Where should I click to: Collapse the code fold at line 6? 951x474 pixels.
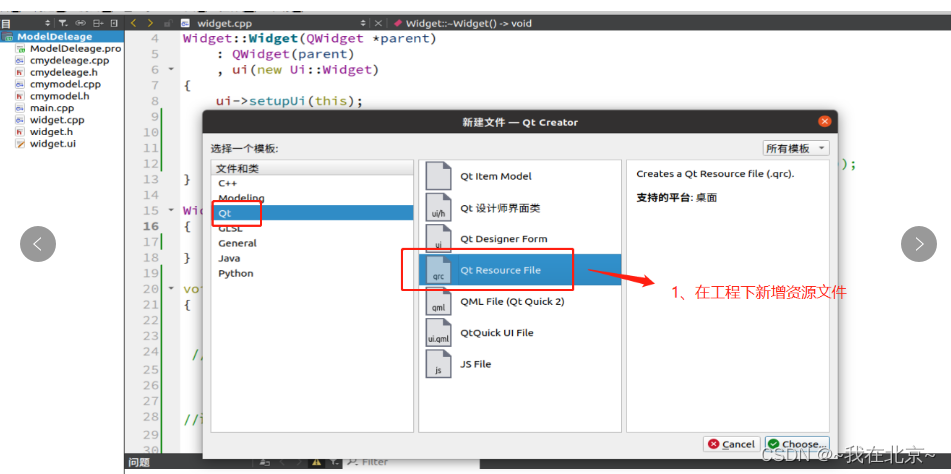(x=170, y=69)
